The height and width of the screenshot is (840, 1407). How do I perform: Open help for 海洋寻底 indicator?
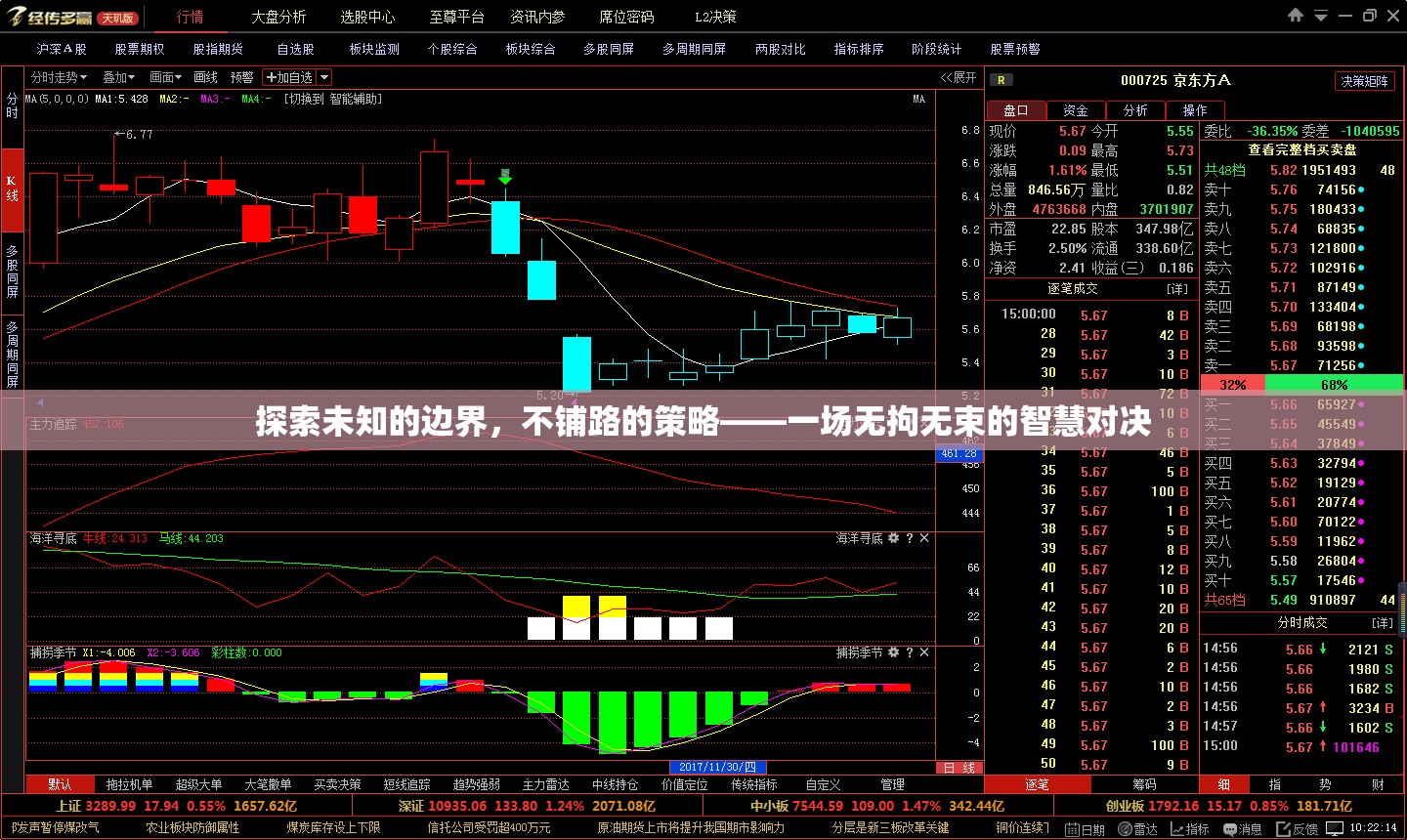(910, 538)
